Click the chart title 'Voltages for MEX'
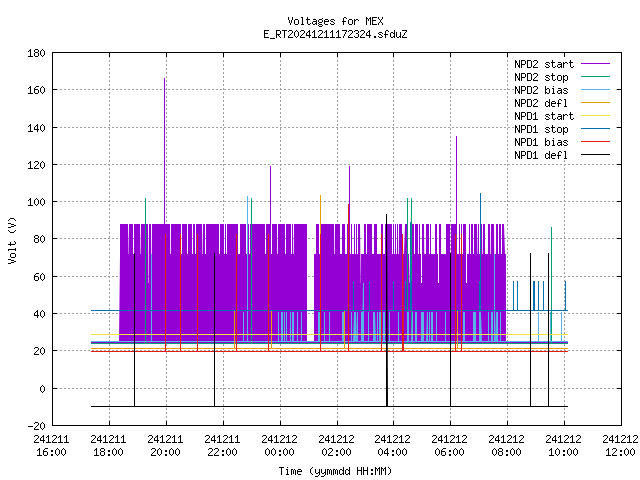 tap(335, 21)
